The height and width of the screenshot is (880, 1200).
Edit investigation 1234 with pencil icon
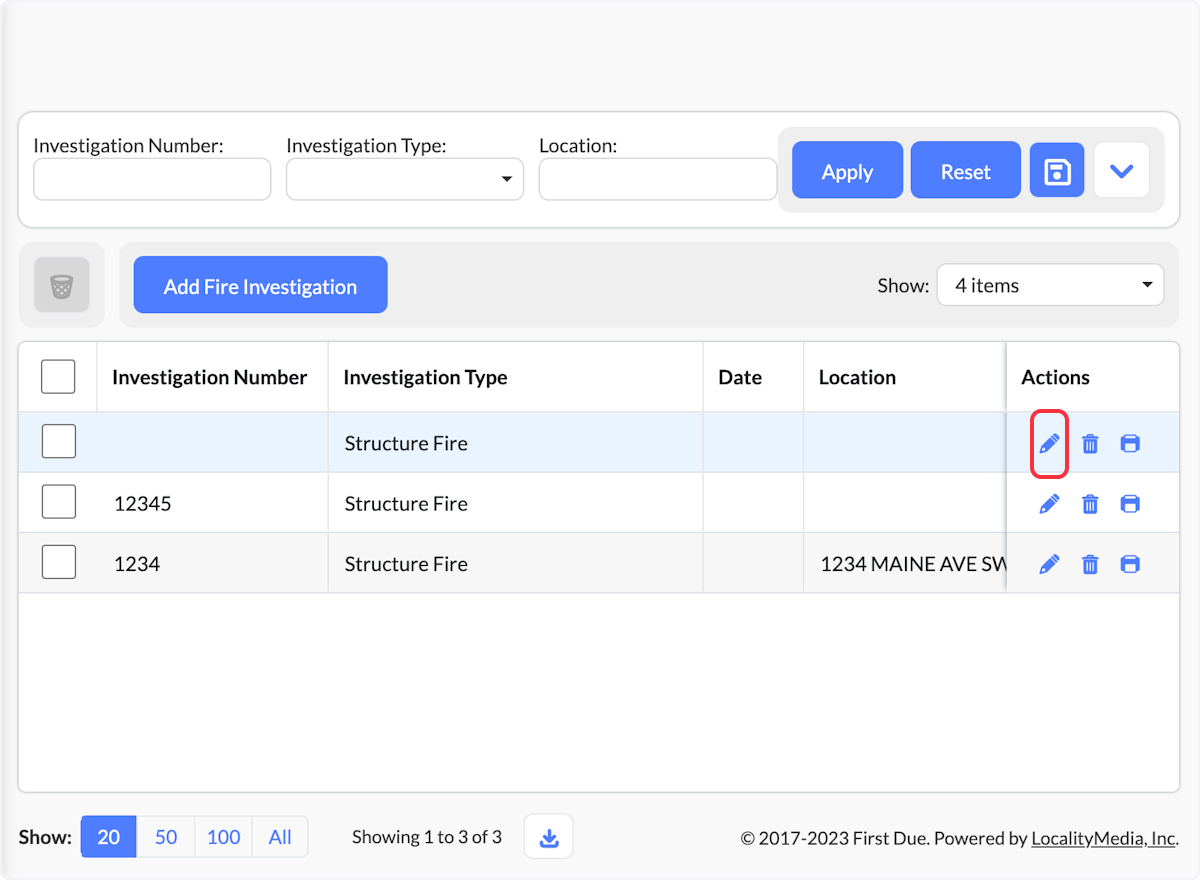click(1049, 564)
